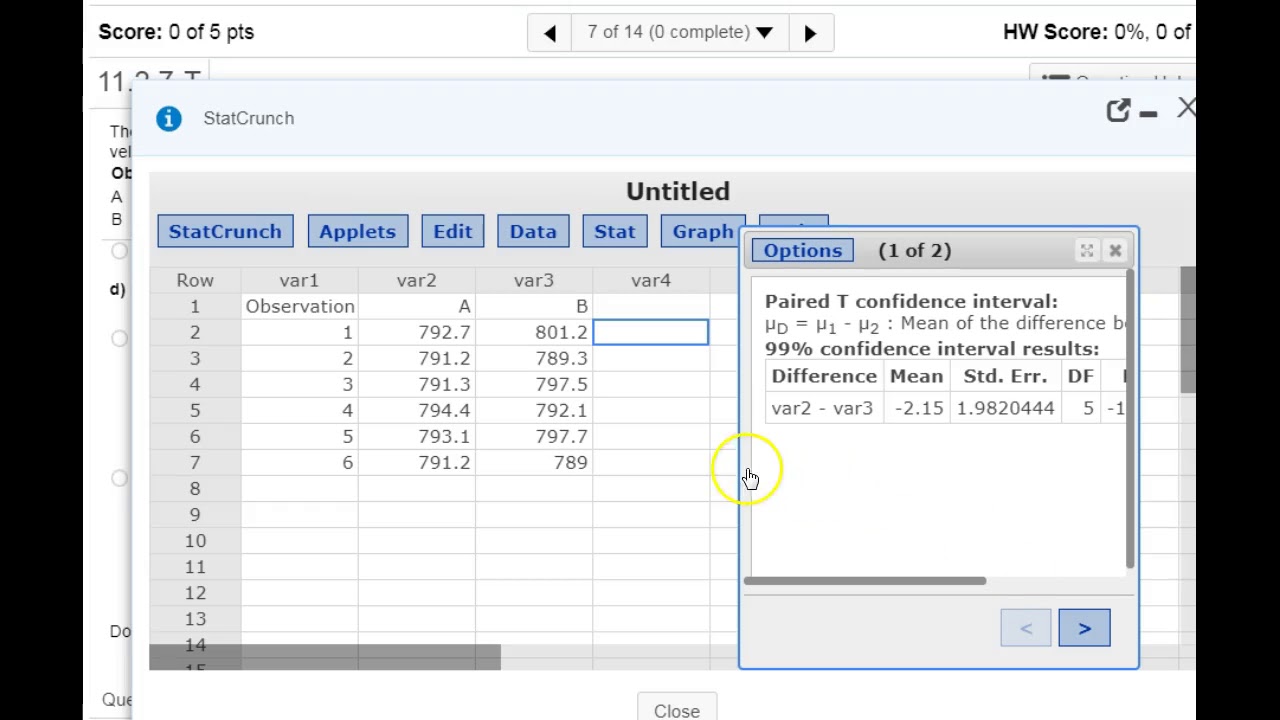Go to previous question arrow
This screenshot has height=720, width=1280.
click(x=549, y=32)
